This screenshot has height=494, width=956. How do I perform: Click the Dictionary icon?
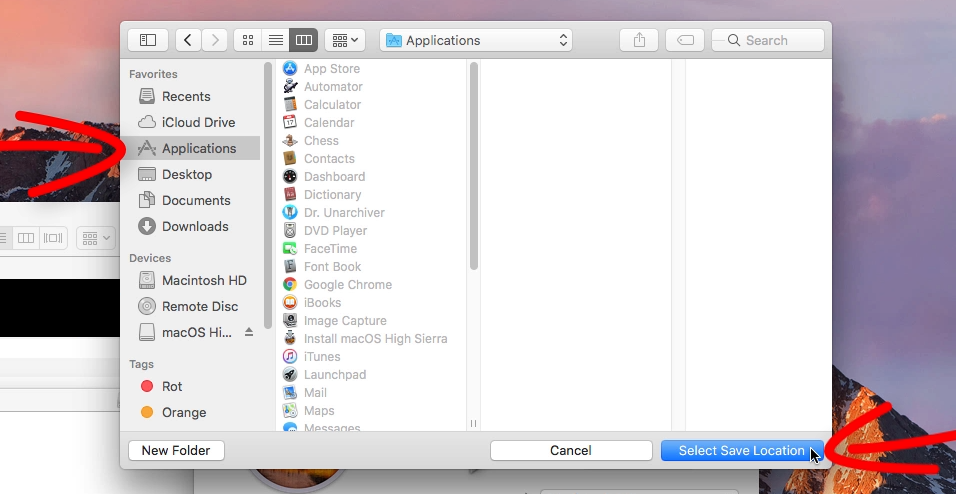click(x=290, y=195)
